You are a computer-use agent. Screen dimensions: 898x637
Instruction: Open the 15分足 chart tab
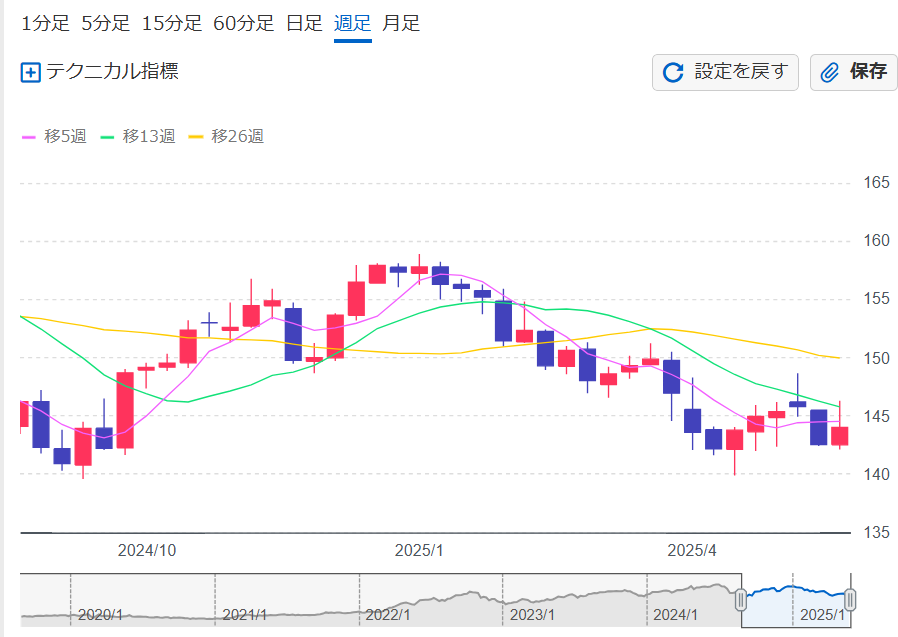tap(172, 23)
